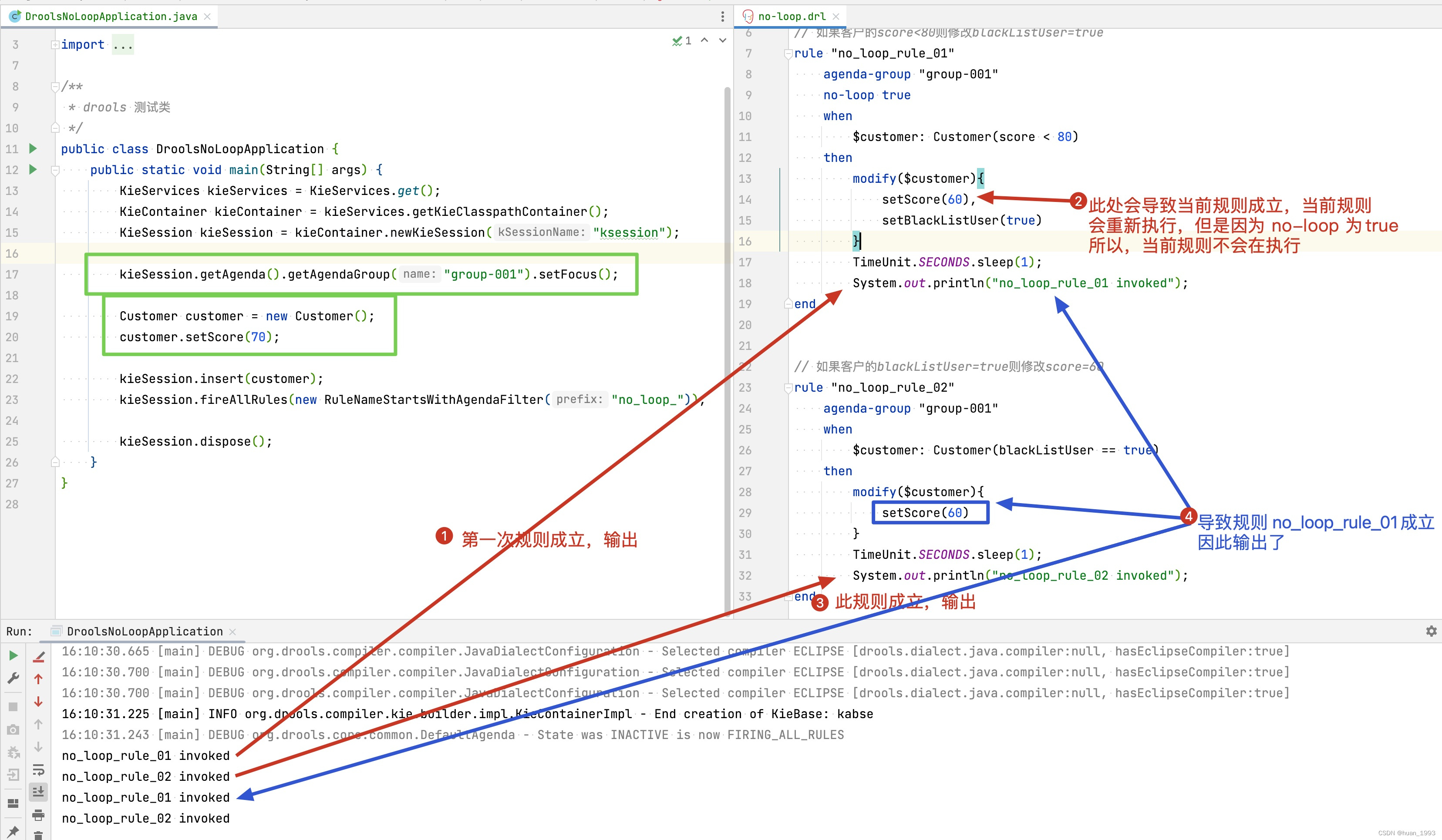Click the print console output icon

tap(38, 815)
